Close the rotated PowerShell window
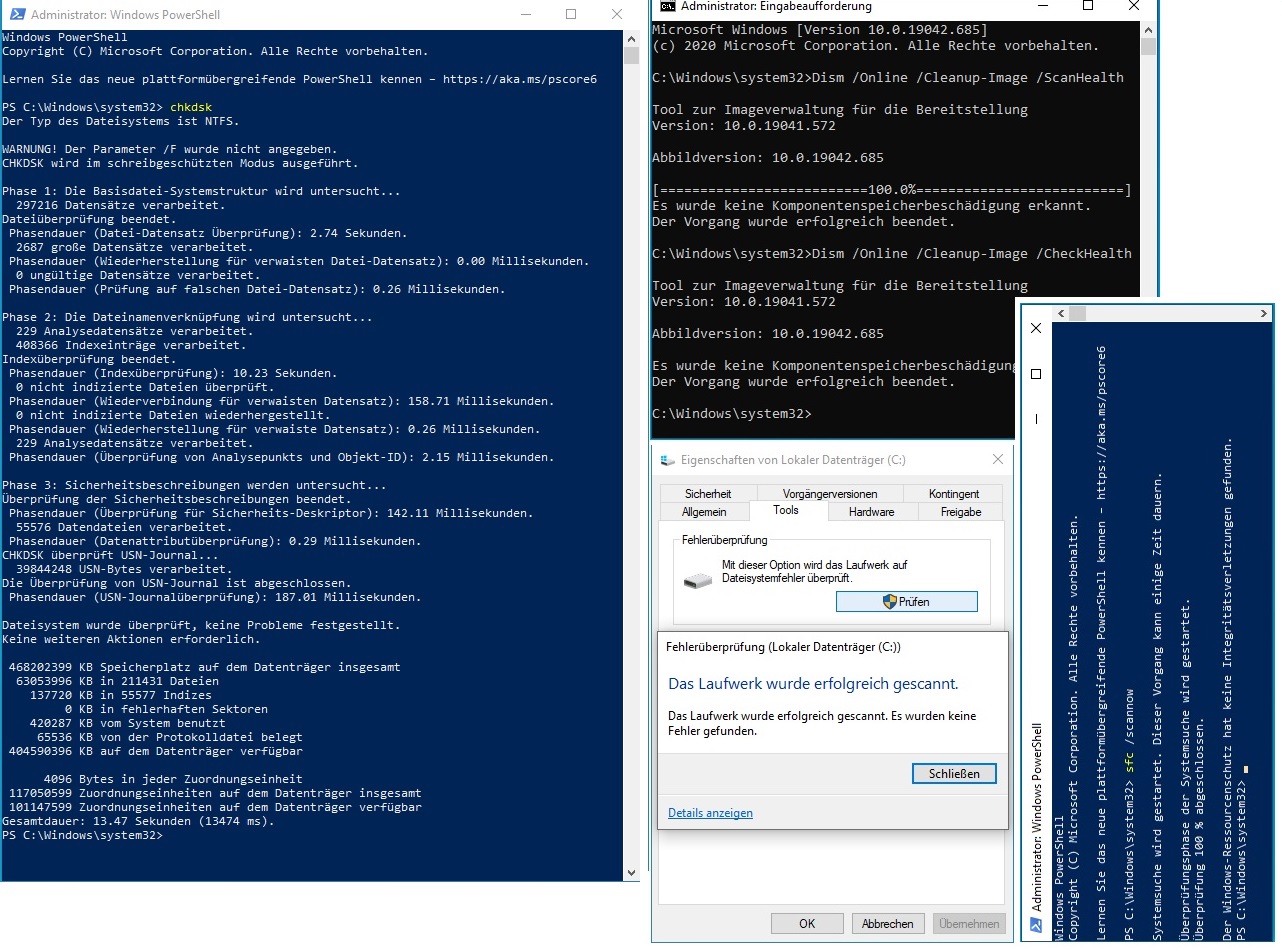This screenshot has height=951, width=1282. (1036, 328)
